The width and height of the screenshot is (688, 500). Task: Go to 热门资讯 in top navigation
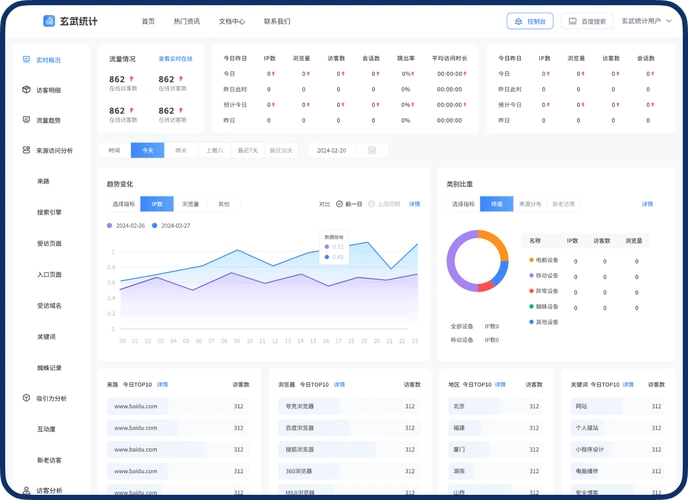[x=186, y=21]
